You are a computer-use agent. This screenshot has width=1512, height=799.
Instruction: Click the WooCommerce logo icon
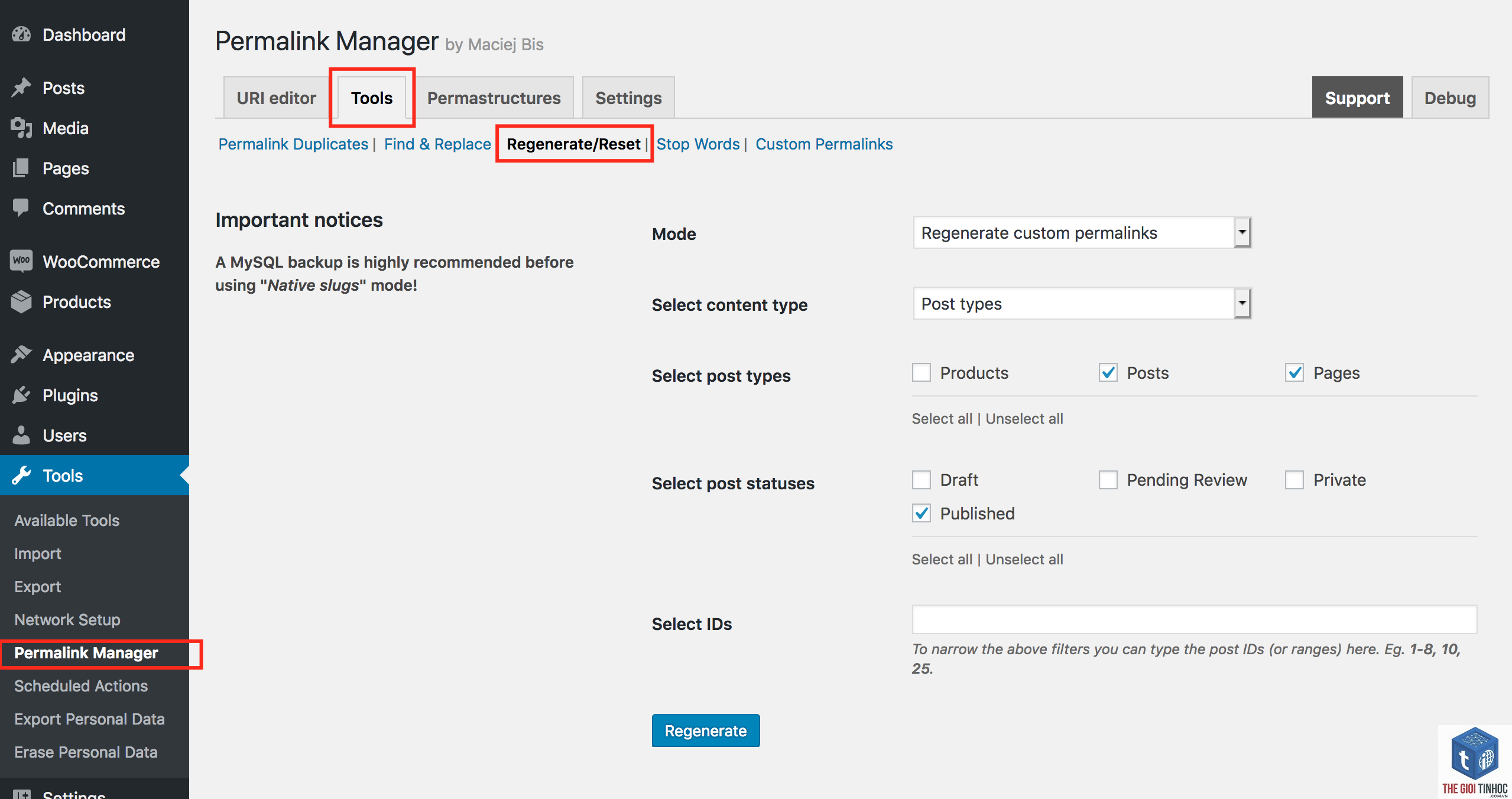point(21,261)
